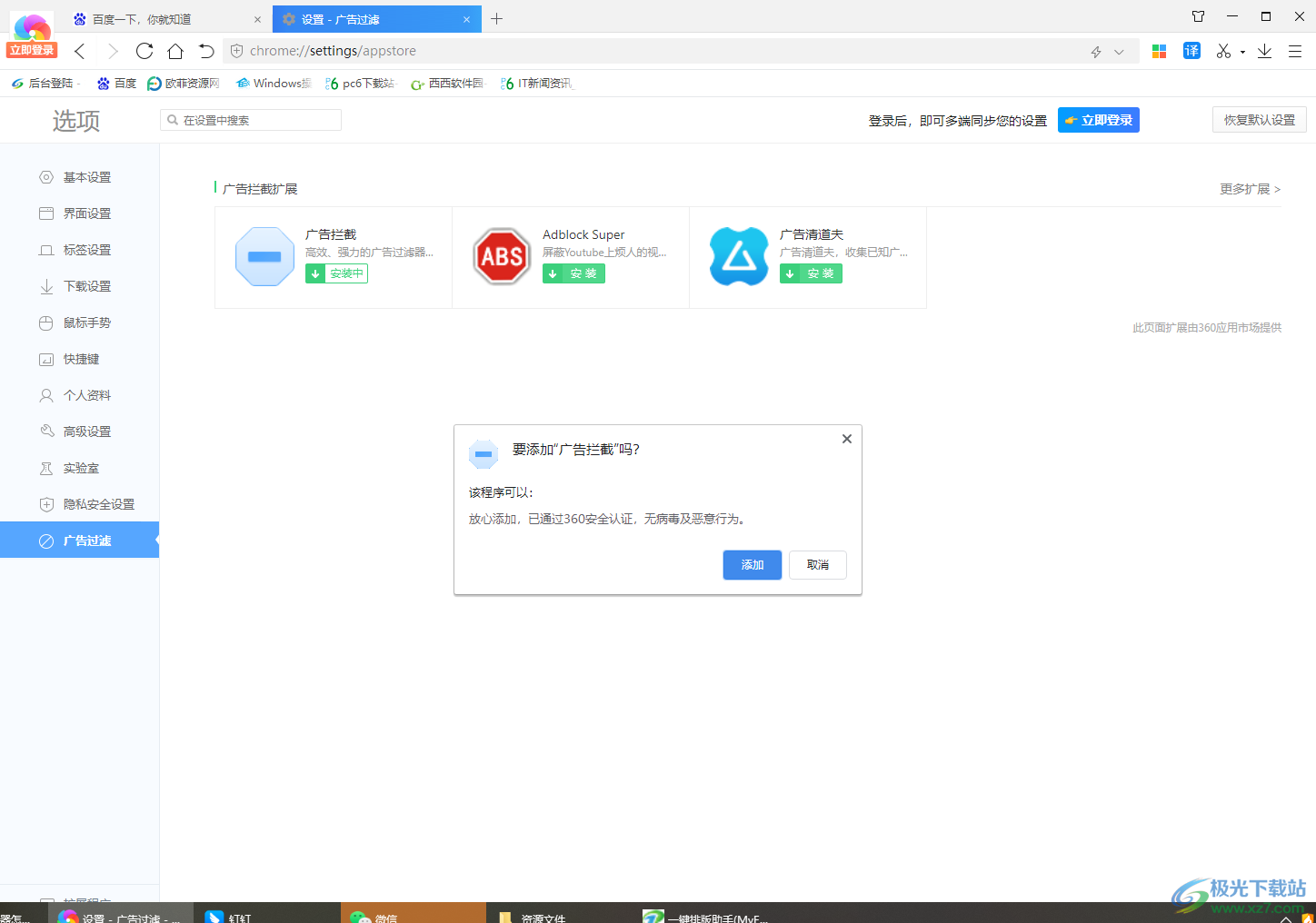Click the lightning speed mode icon

[1096, 52]
